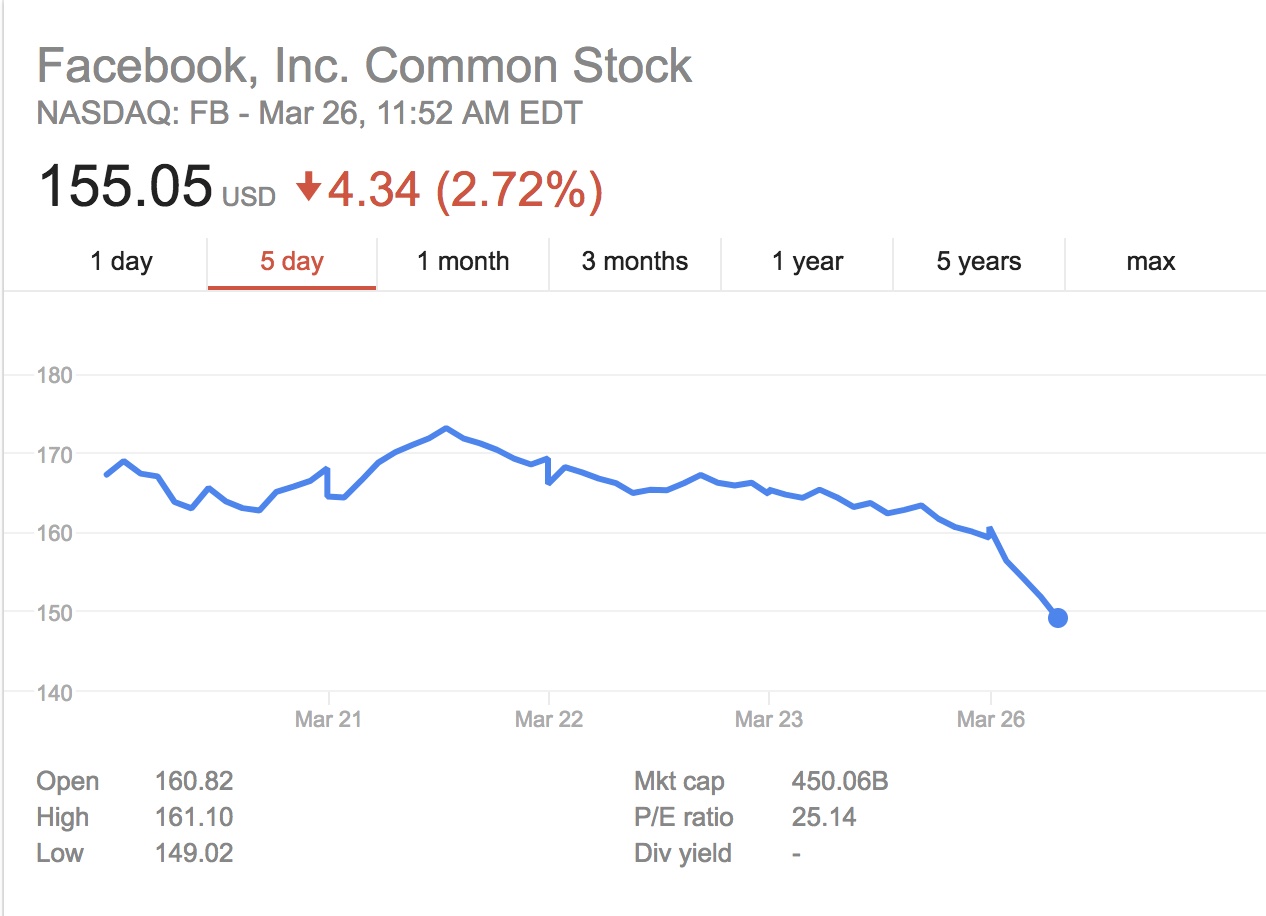Select the Mar 21 date label
1266x916 pixels.
click(328, 719)
